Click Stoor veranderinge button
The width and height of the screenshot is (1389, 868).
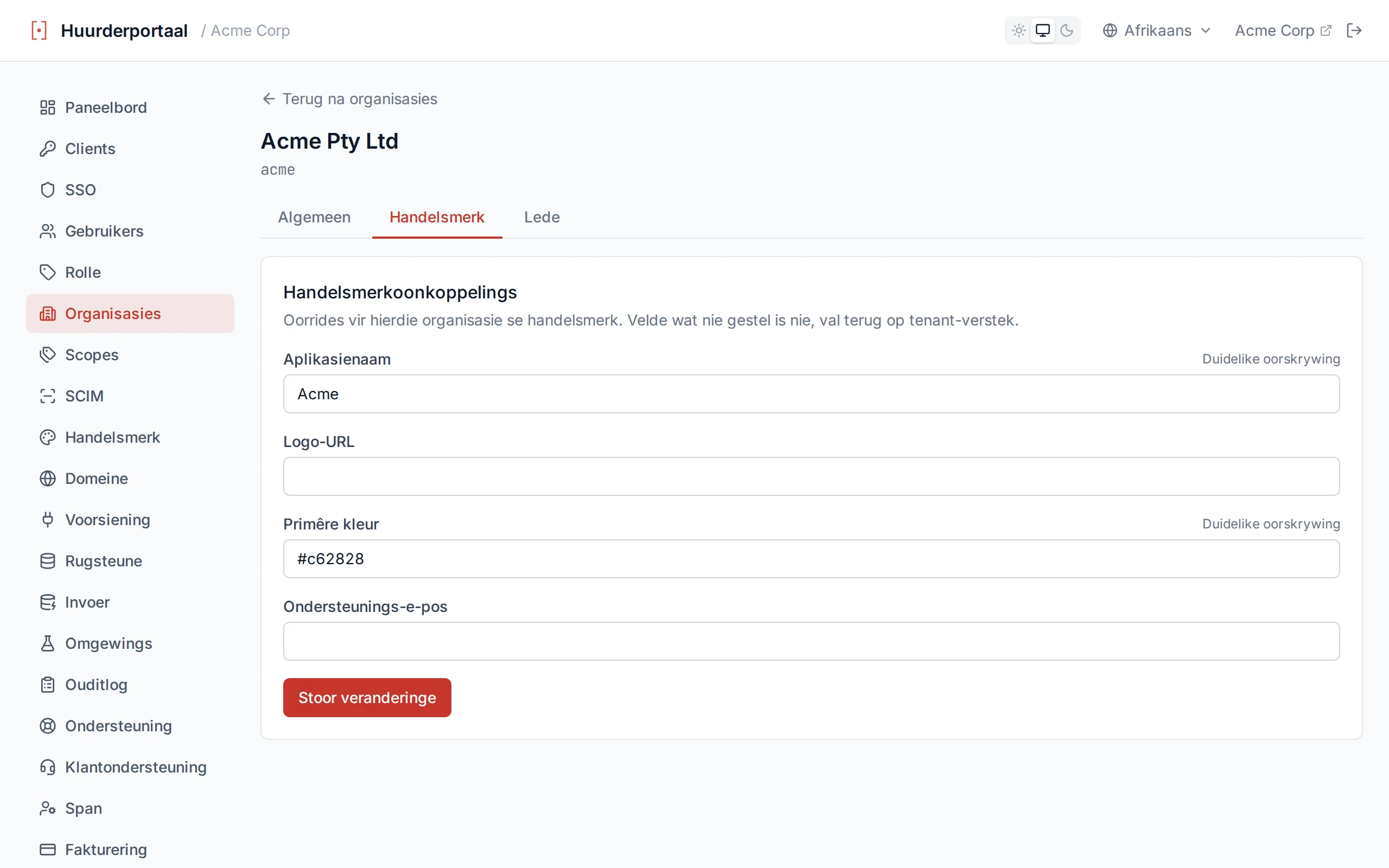click(367, 698)
